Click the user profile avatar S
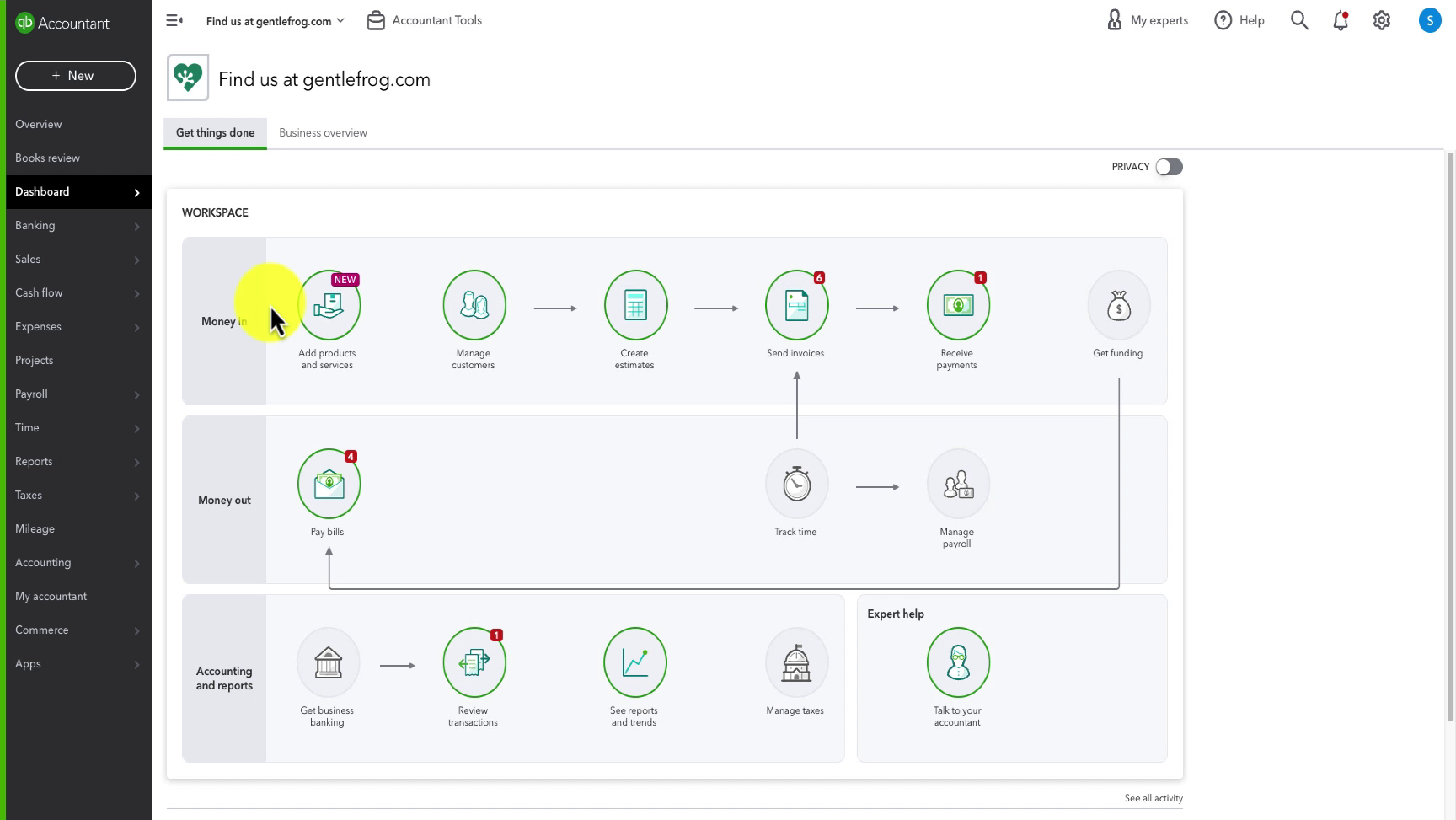 1430,20
